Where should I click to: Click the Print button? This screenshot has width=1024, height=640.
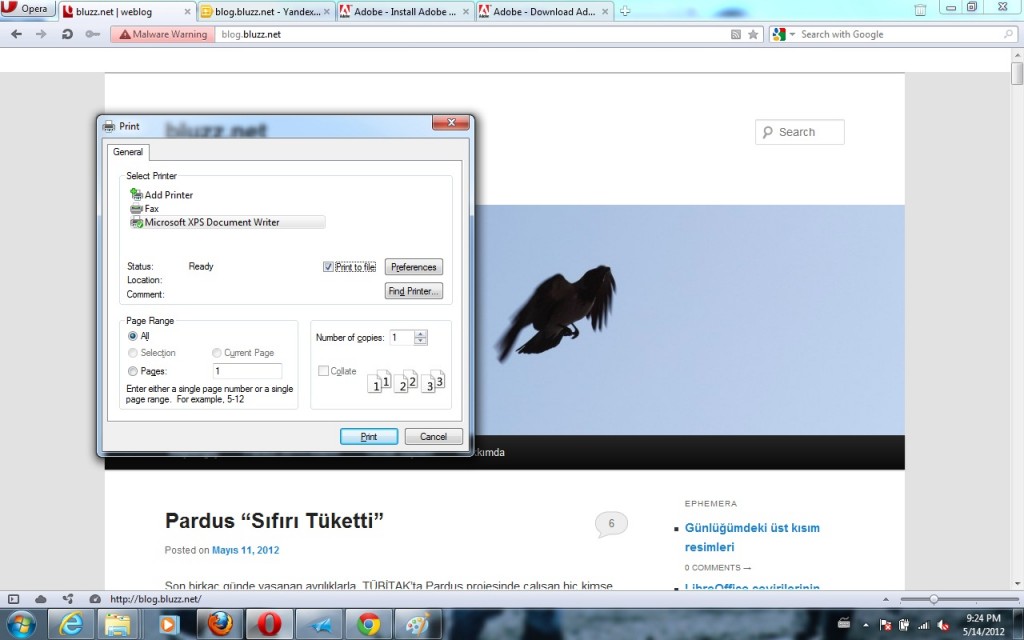click(x=369, y=436)
